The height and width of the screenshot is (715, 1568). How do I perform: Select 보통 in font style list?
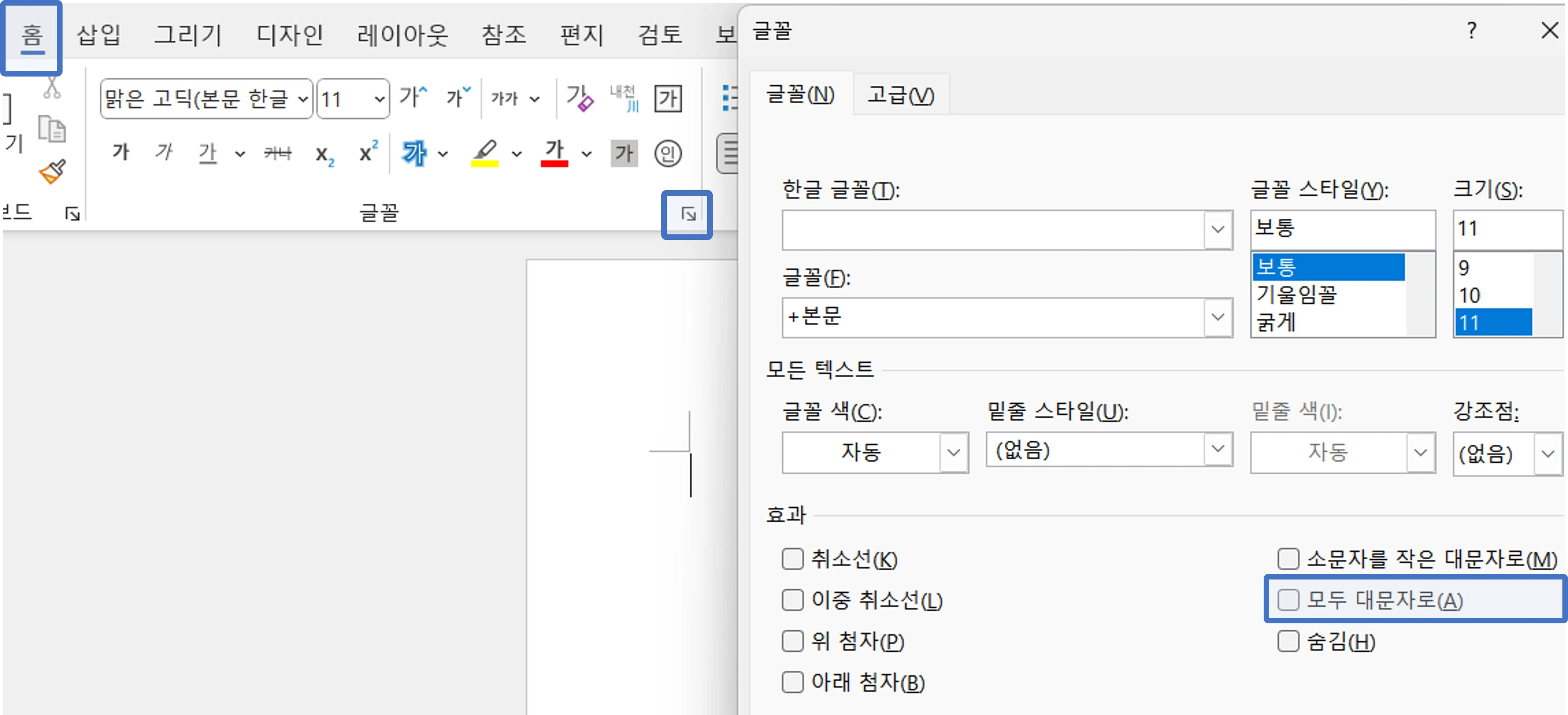(x=1328, y=267)
